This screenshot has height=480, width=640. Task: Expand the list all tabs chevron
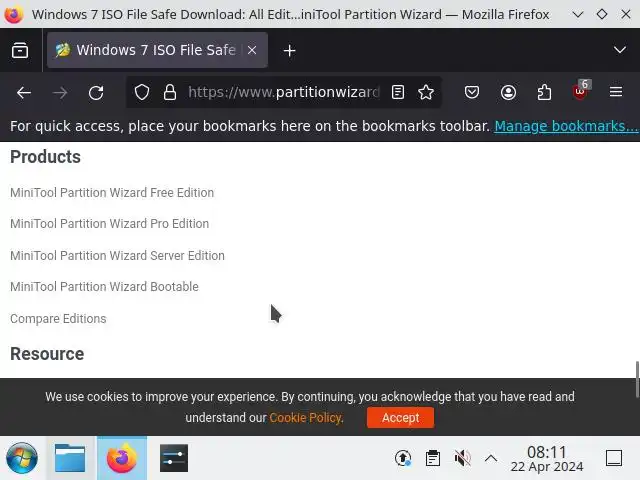pyautogui.click(x=620, y=50)
